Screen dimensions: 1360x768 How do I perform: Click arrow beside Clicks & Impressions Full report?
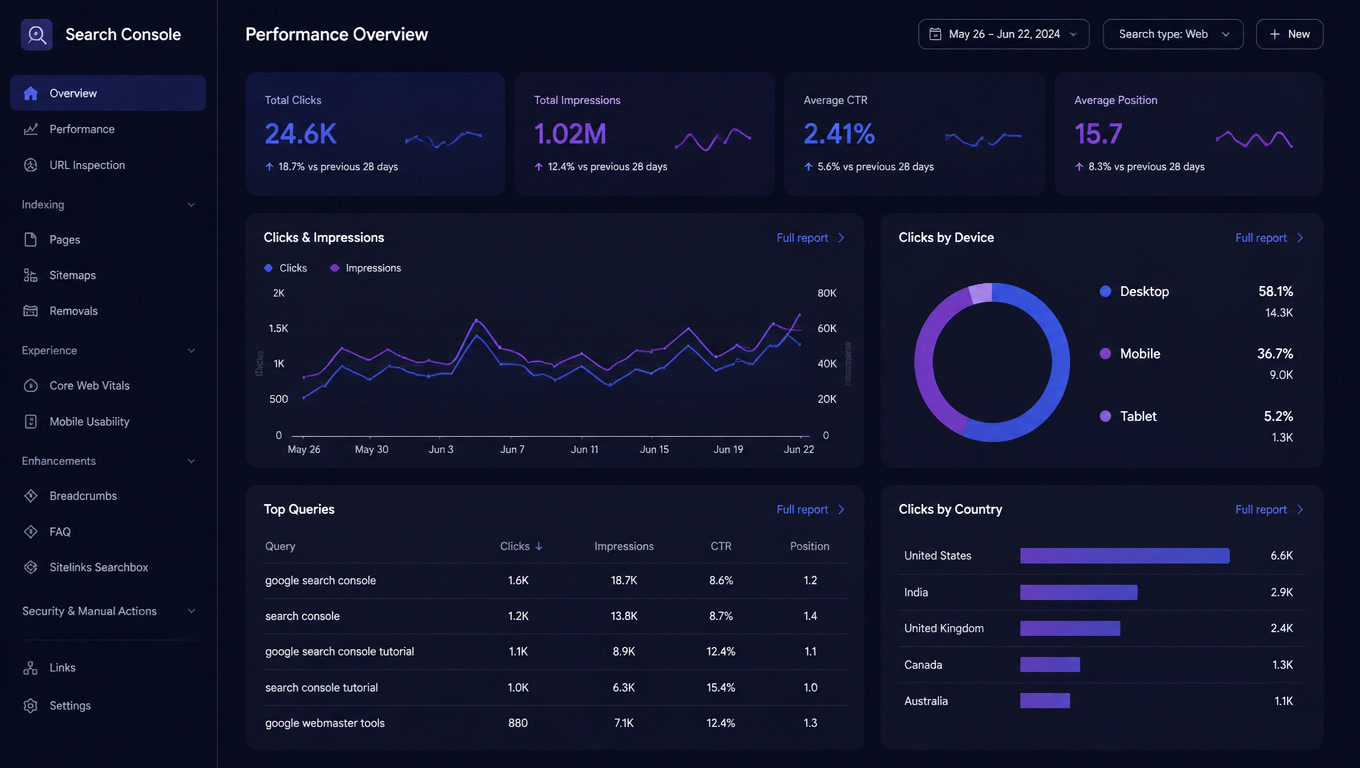click(x=841, y=238)
